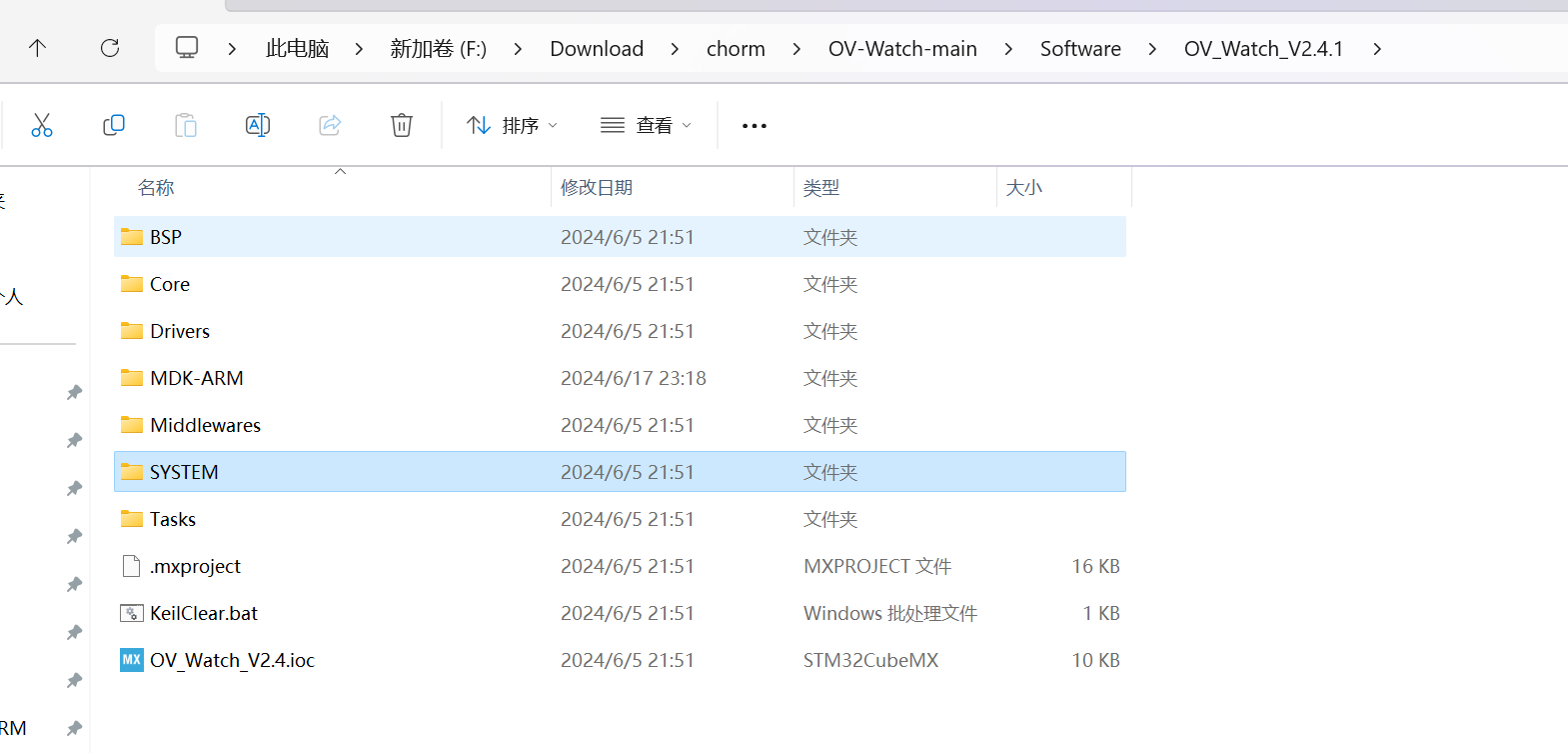Open the 查看 view dropdown
This screenshot has width=1568, height=753.
pyautogui.click(x=646, y=125)
